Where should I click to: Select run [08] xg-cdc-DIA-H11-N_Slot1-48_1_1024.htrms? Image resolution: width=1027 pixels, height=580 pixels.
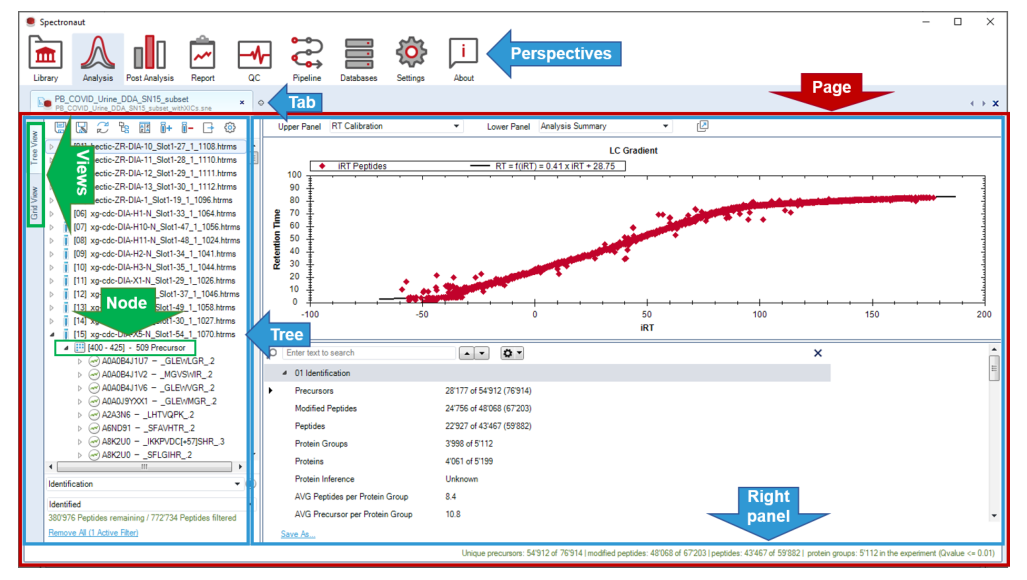click(157, 241)
